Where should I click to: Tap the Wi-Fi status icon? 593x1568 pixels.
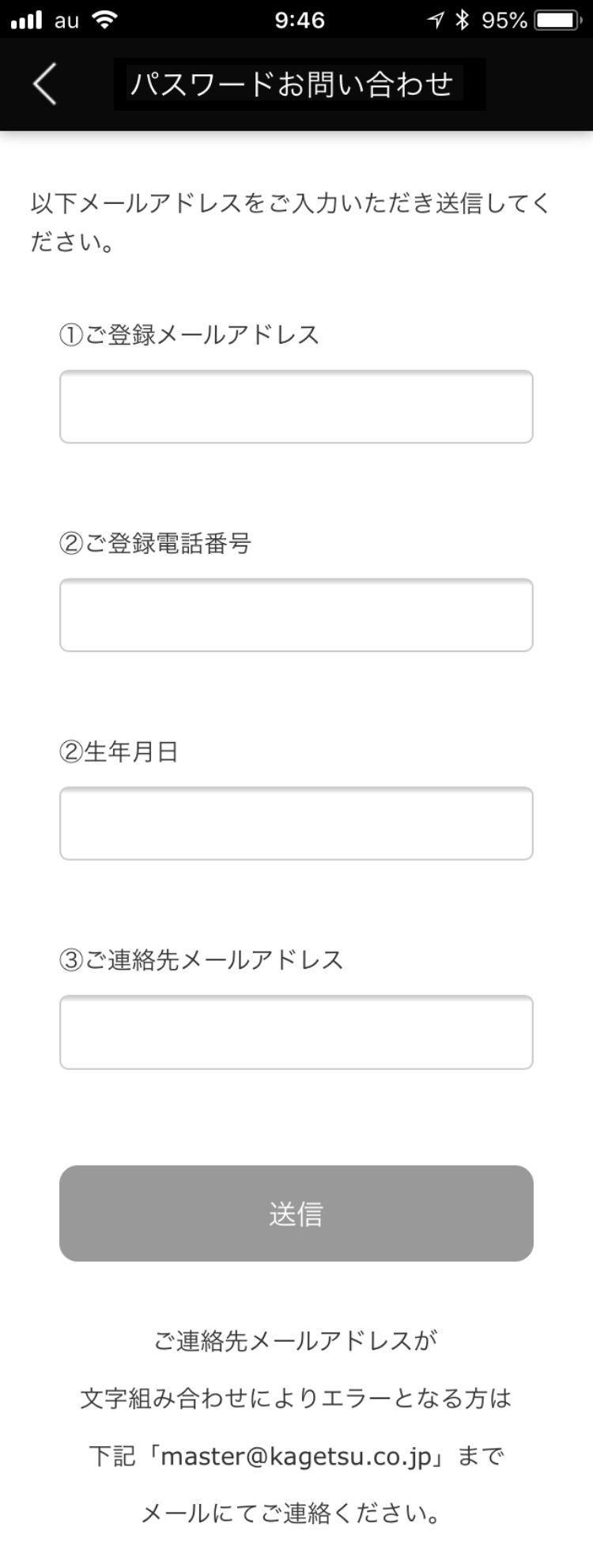pyautogui.click(x=104, y=20)
